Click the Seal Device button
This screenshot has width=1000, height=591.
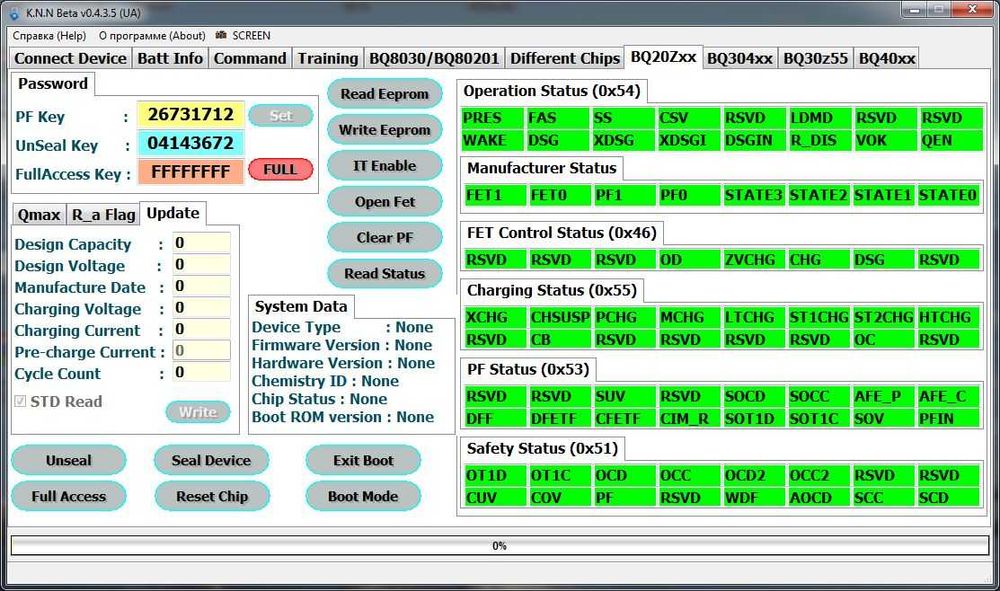(211, 460)
